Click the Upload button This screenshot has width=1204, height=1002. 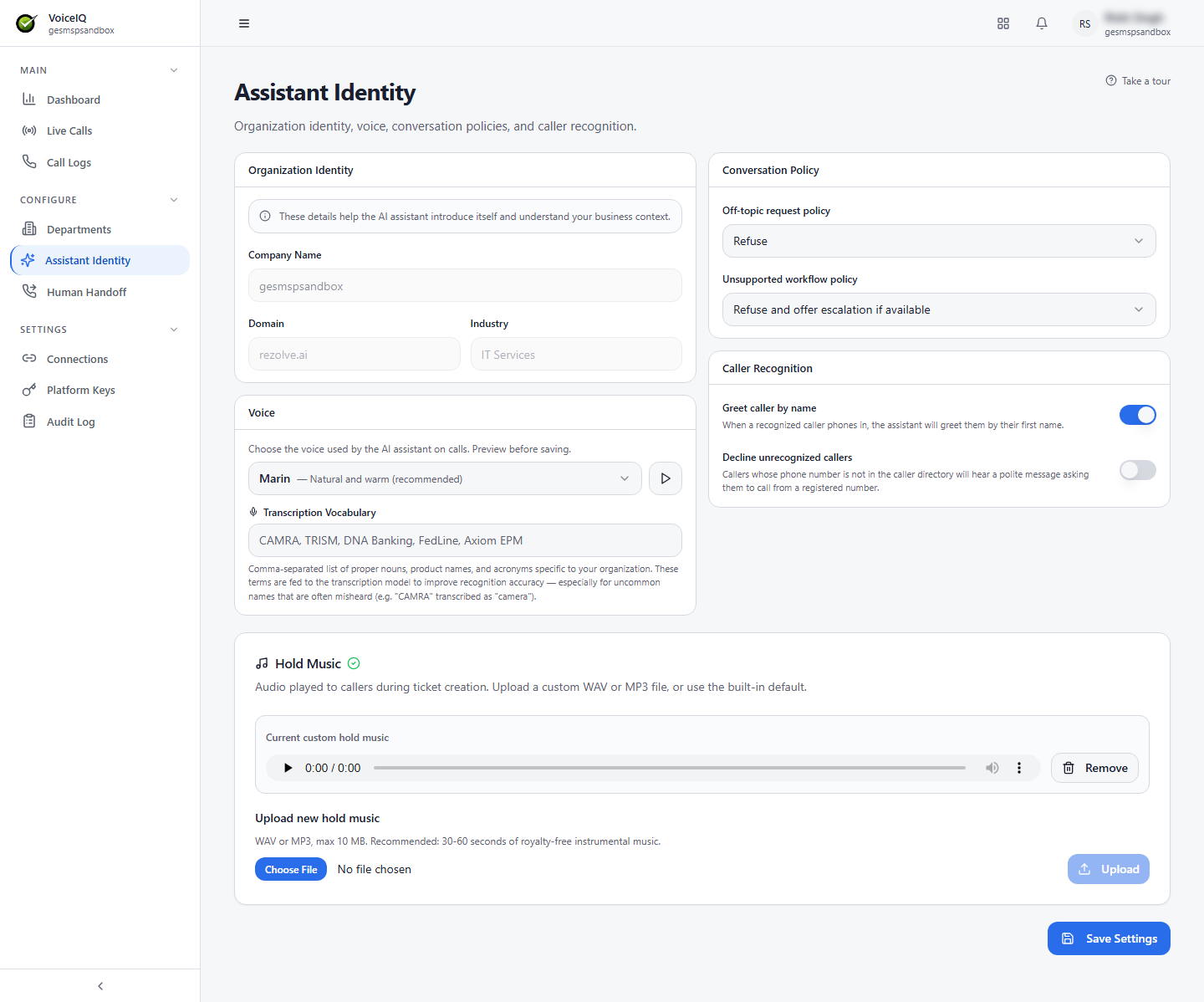pos(1109,869)
